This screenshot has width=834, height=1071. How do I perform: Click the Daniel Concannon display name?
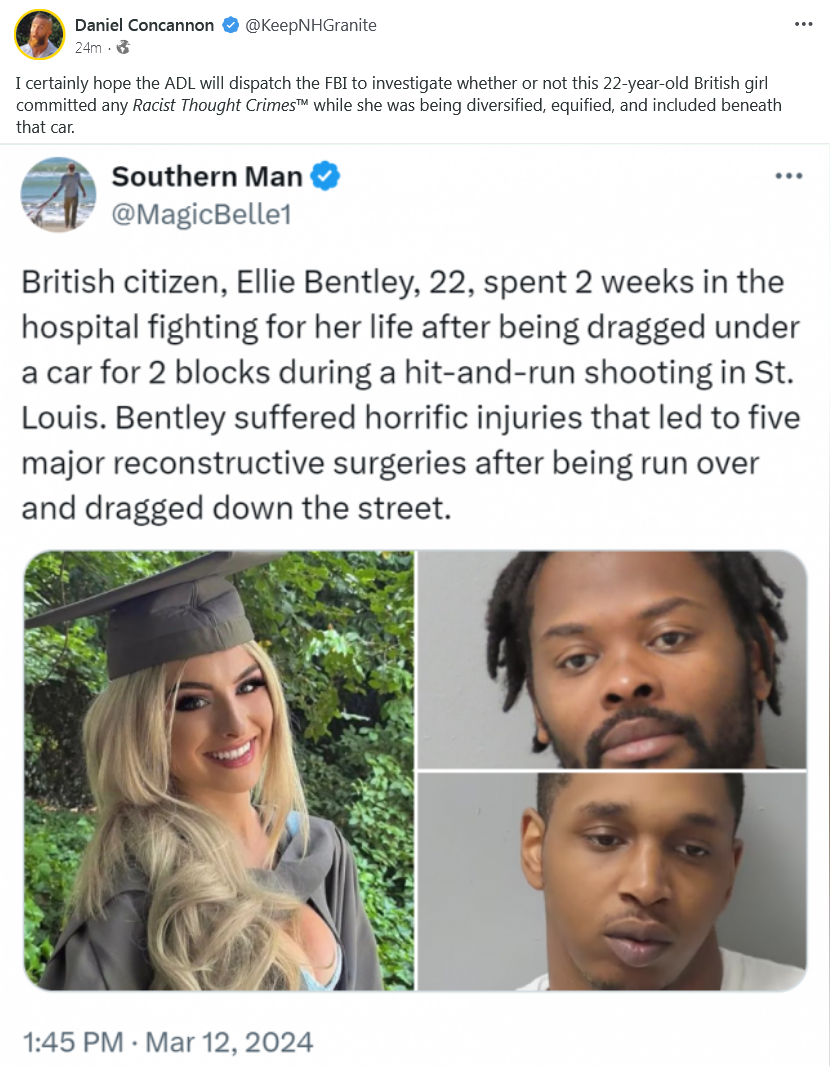coord(144,25)
